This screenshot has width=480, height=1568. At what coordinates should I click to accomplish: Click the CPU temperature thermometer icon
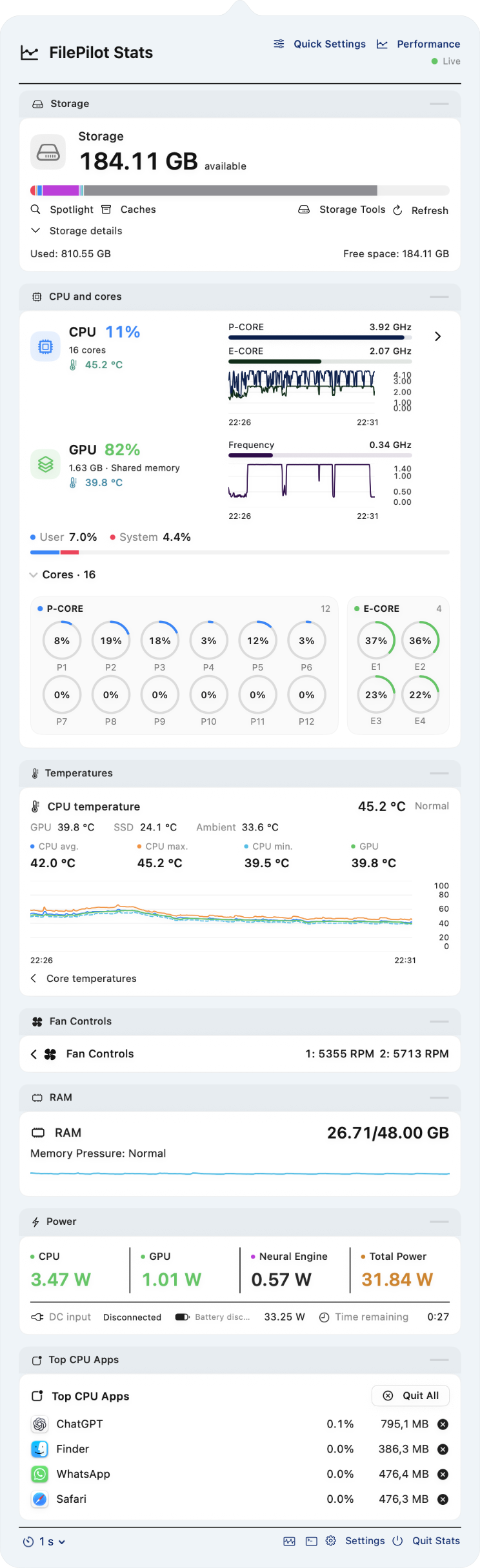pyautogui.click(x=35, y=807)
